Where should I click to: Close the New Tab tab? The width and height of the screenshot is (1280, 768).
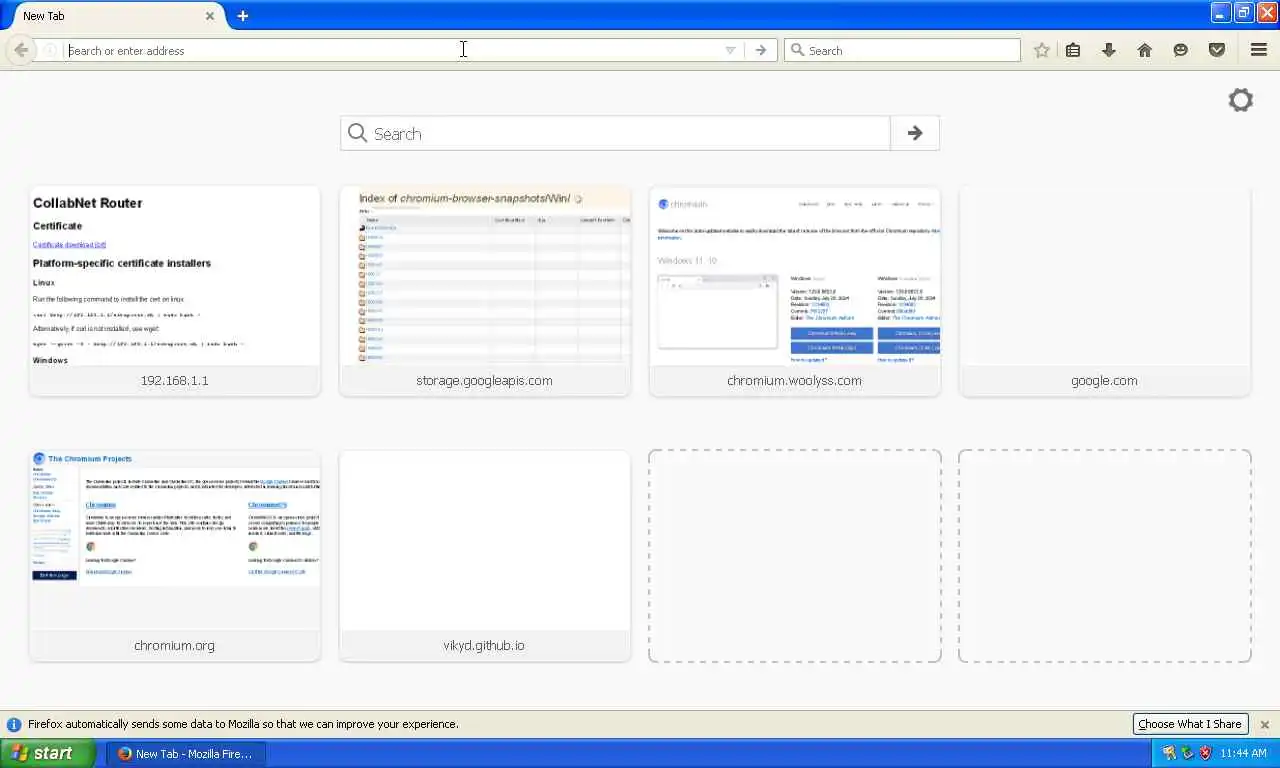point(210,16)
